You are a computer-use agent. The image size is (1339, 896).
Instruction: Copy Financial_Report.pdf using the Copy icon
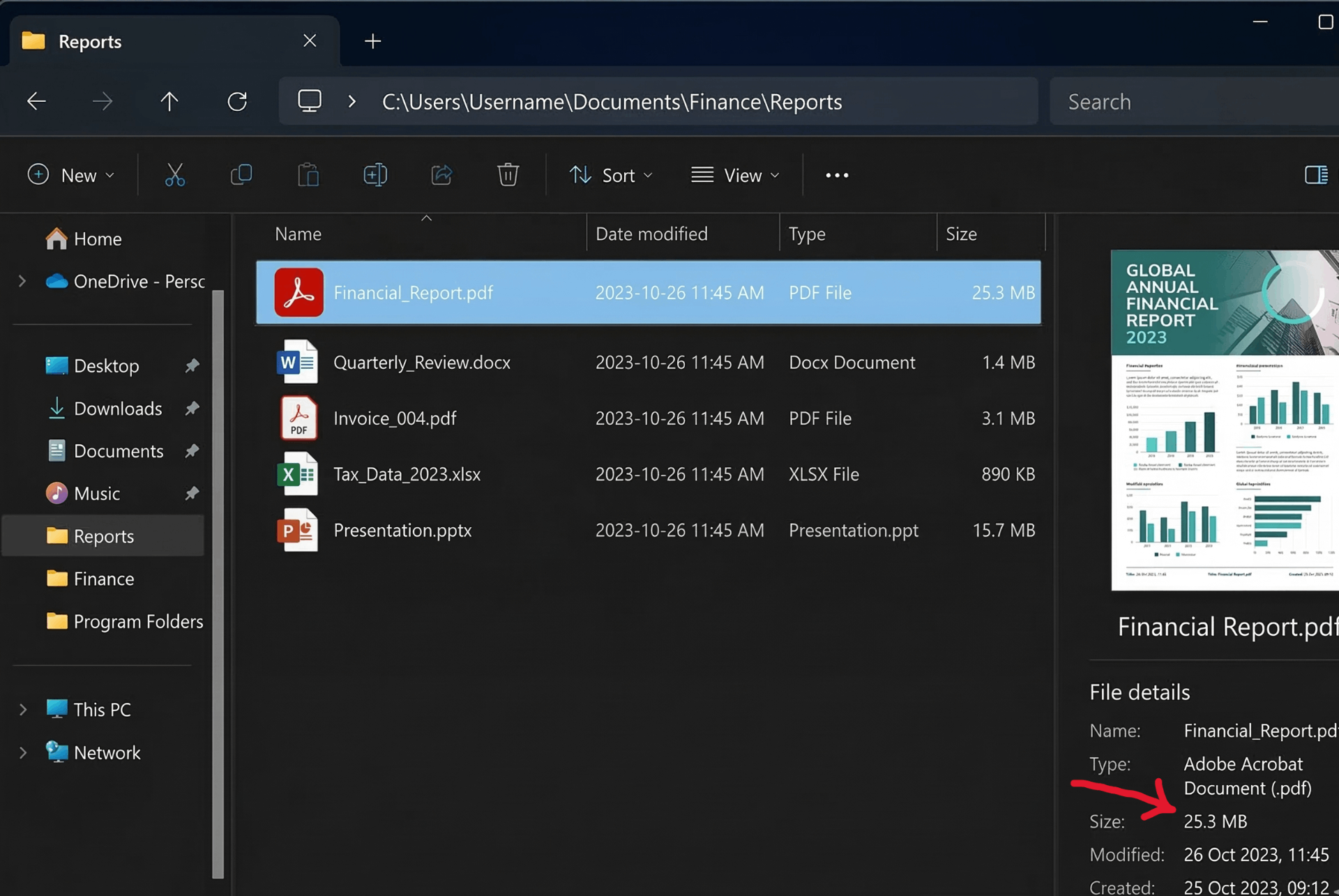241,175
